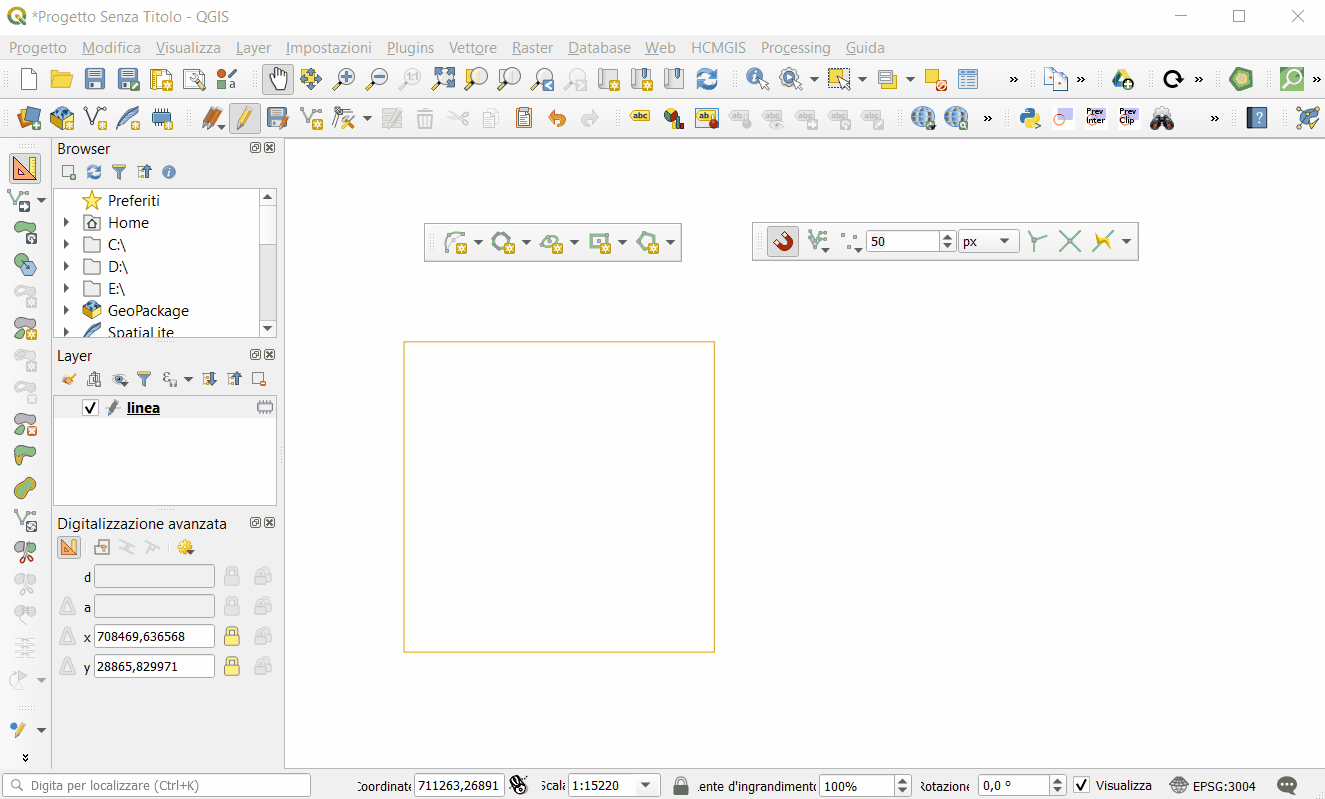Enable snapping with the magnet icon
Screen dimensions: 1325x799
point(783,242)
